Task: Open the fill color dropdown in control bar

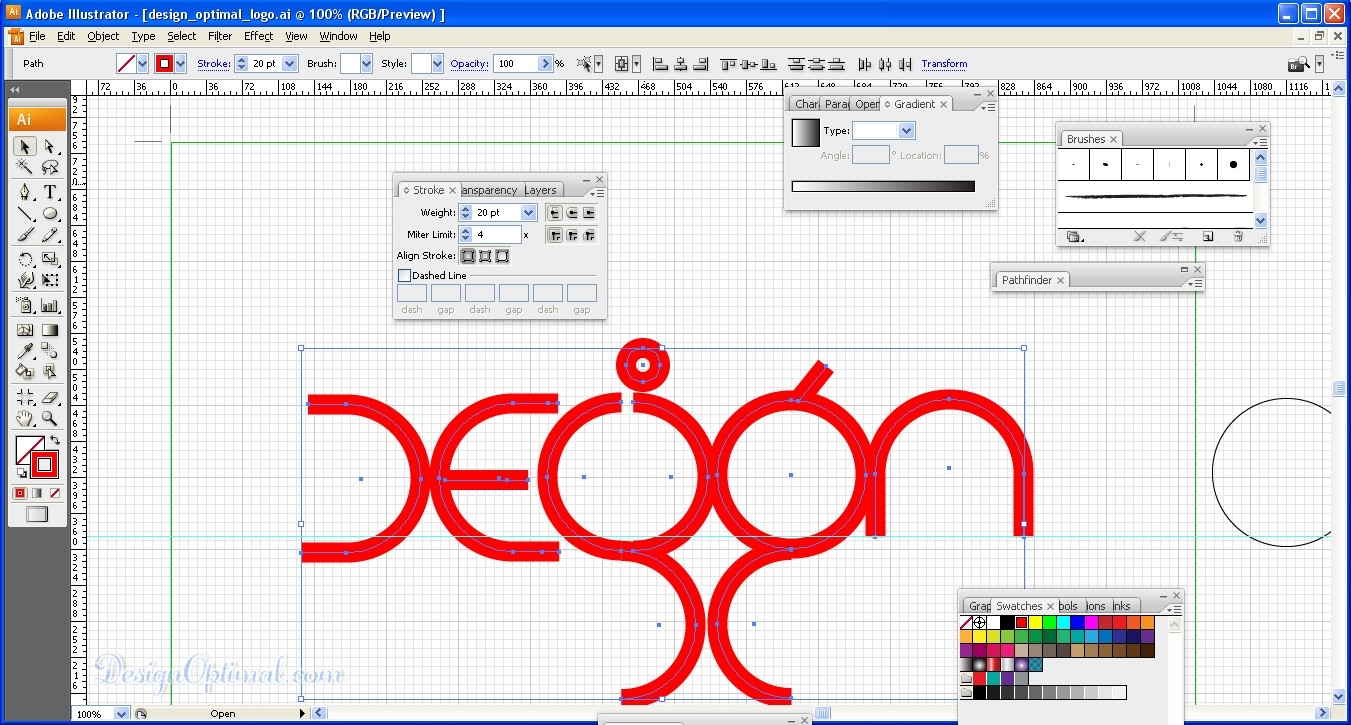Action: pos(142,63)
